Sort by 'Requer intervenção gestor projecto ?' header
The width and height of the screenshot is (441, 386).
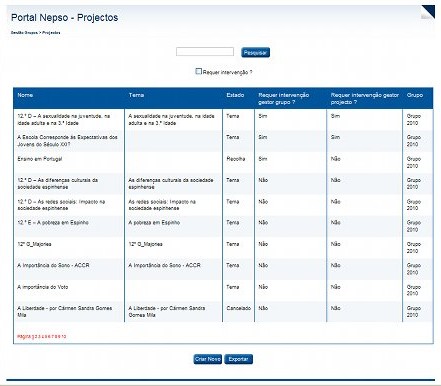click(365, 99)
